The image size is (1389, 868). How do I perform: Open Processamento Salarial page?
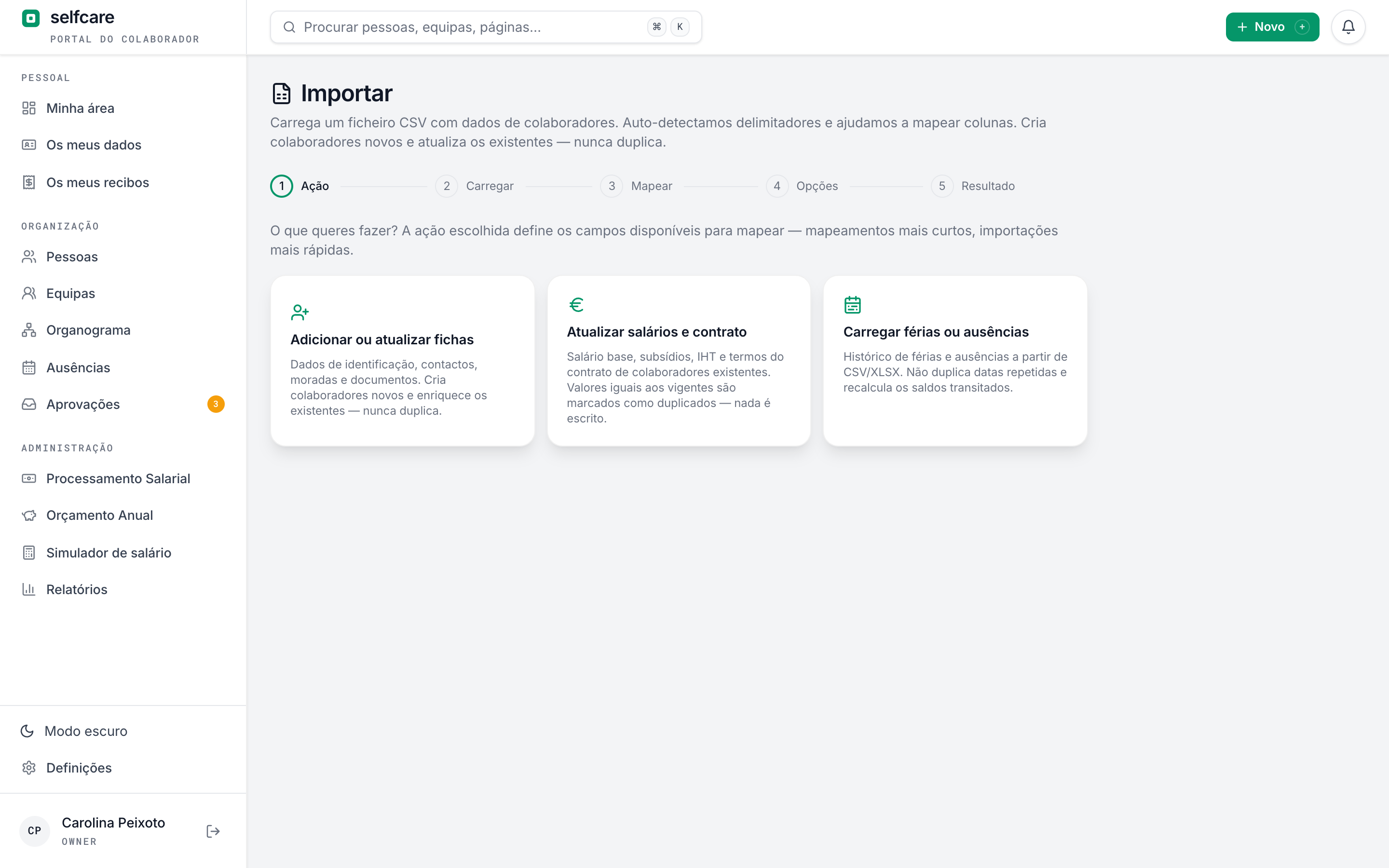coord(123,478)
